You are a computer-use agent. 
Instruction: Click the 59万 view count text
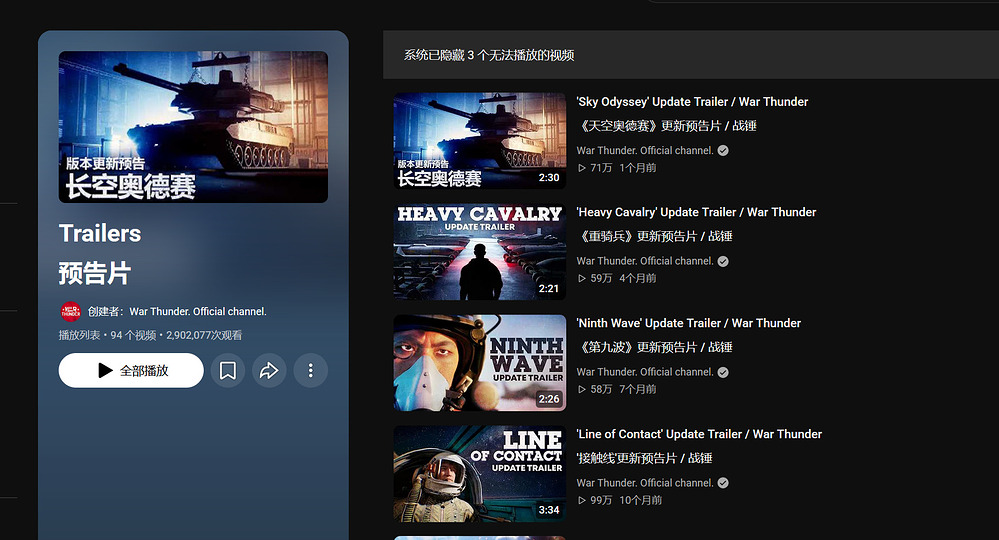601,278
